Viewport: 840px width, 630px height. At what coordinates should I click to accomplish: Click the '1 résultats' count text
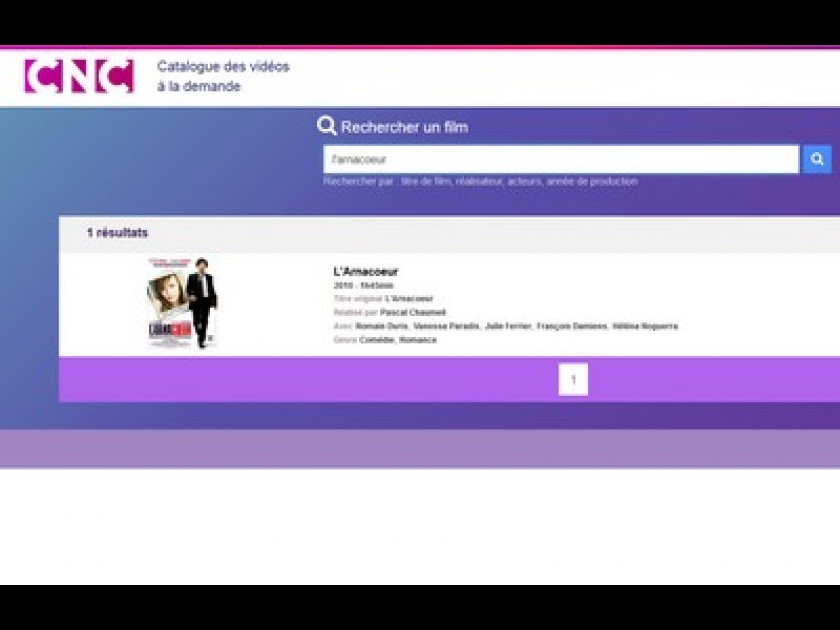[117, 232]
